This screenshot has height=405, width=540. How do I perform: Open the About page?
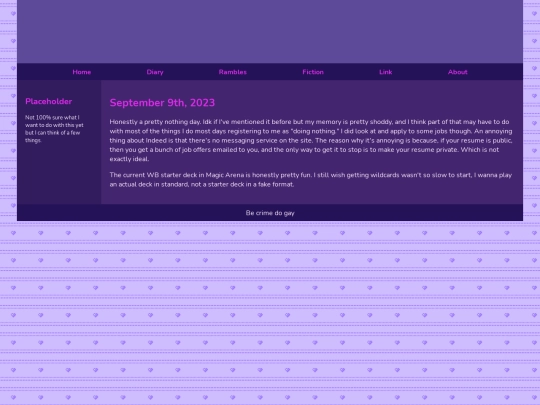coord(458,72)
